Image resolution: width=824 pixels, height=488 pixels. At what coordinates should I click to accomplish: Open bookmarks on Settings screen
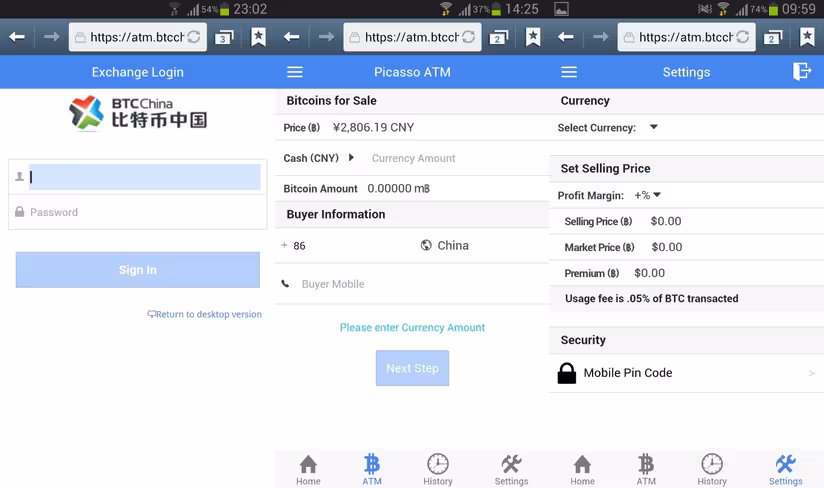pos(807,37)
